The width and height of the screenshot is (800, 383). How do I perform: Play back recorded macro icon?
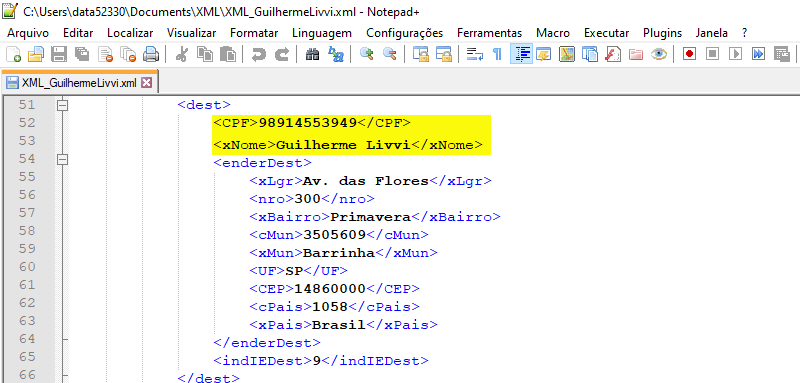tap(735, 54)
